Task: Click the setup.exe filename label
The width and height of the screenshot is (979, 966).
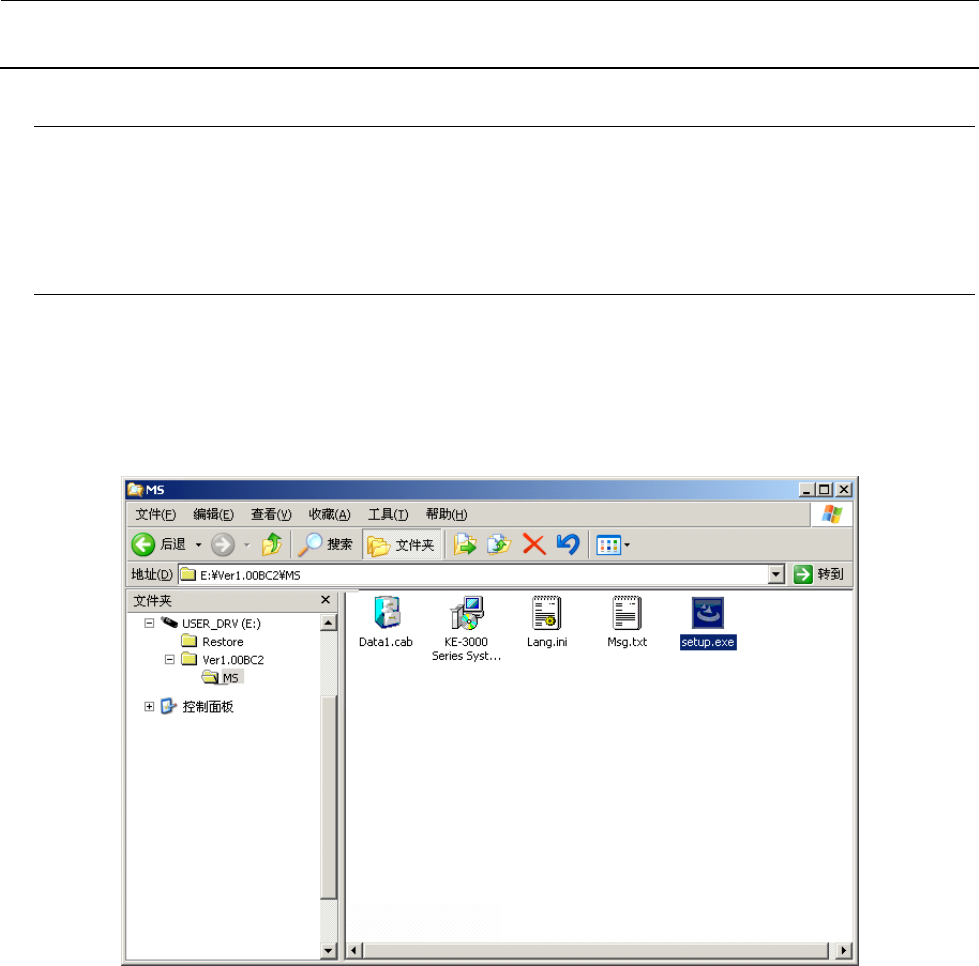Action: 708,642
